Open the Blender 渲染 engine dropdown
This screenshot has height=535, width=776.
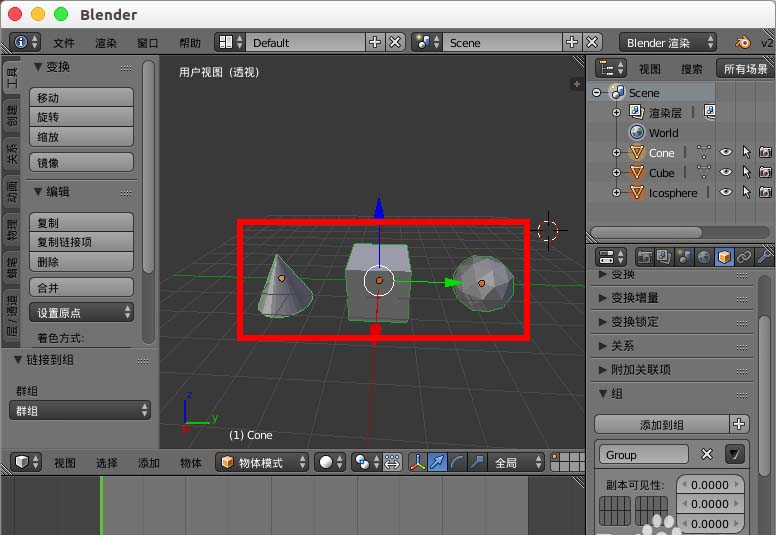668,43
